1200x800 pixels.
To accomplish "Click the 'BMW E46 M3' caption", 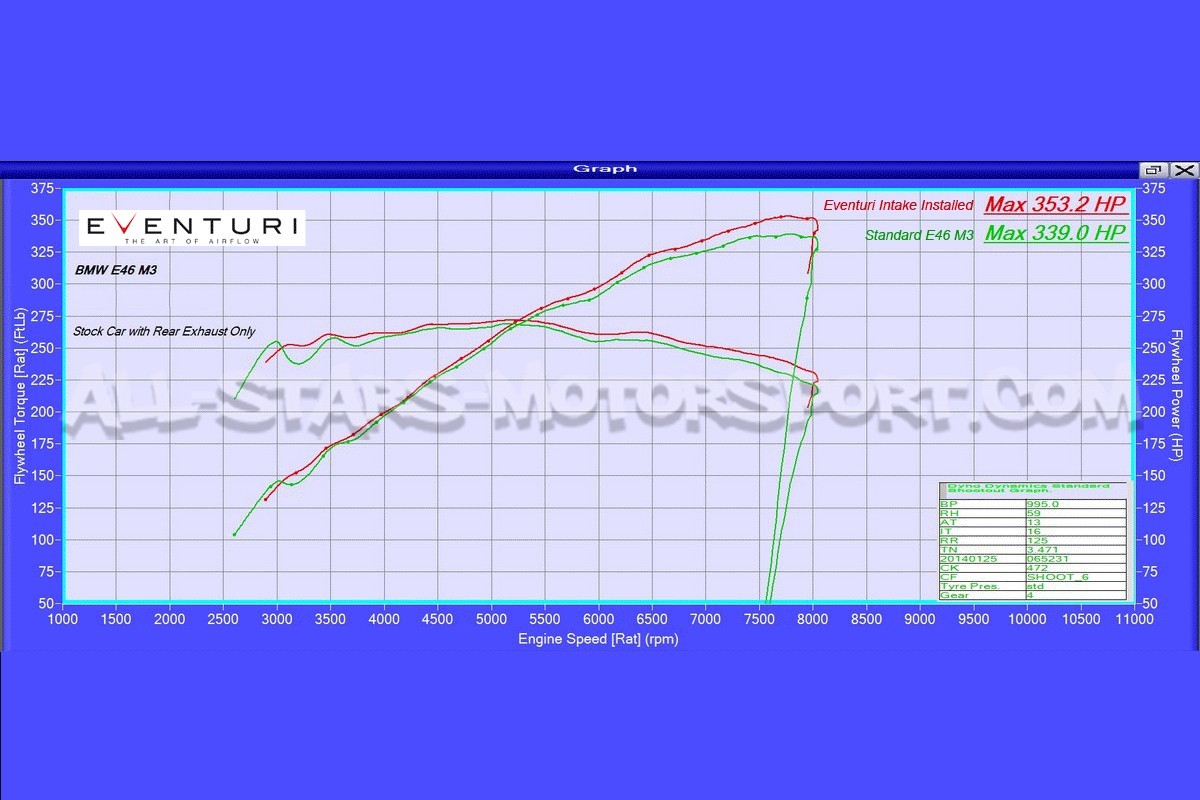I will pos(115,270).
